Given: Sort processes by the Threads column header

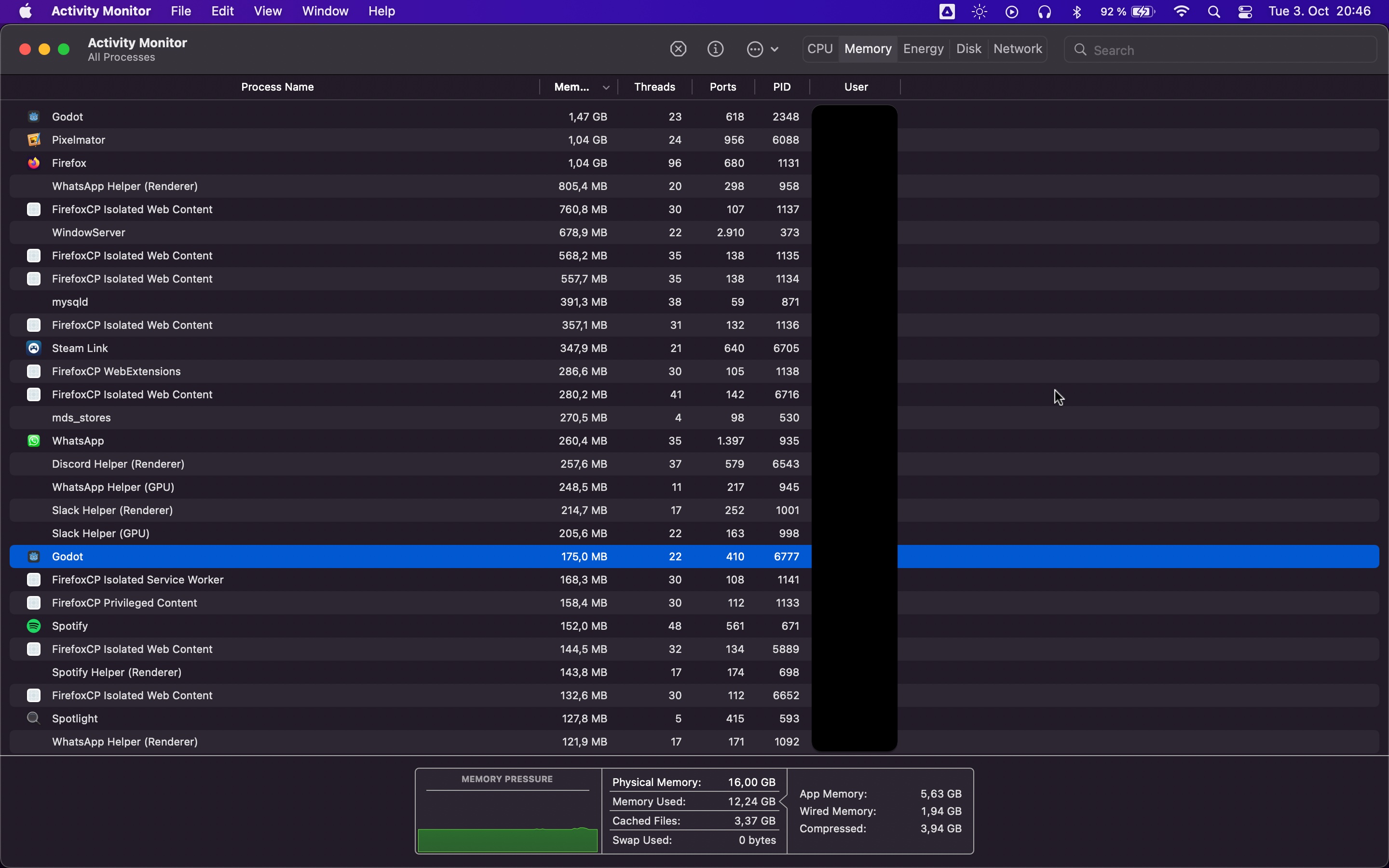Looking at the screenshot, I should click(x=655, y=87).
